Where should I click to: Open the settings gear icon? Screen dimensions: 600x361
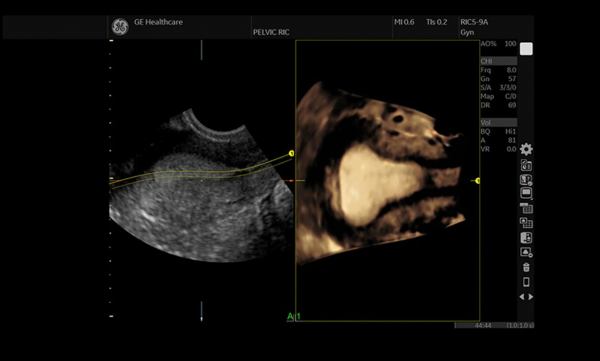click(526, 149)
